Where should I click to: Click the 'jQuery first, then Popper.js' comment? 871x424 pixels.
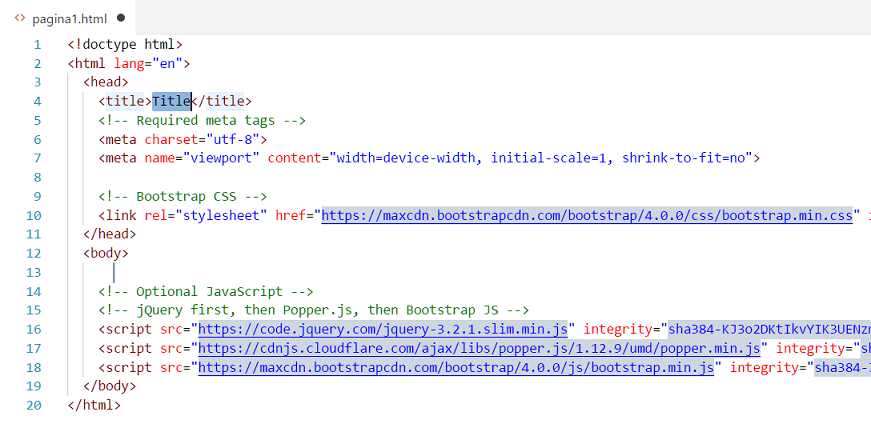pos(313,310)
